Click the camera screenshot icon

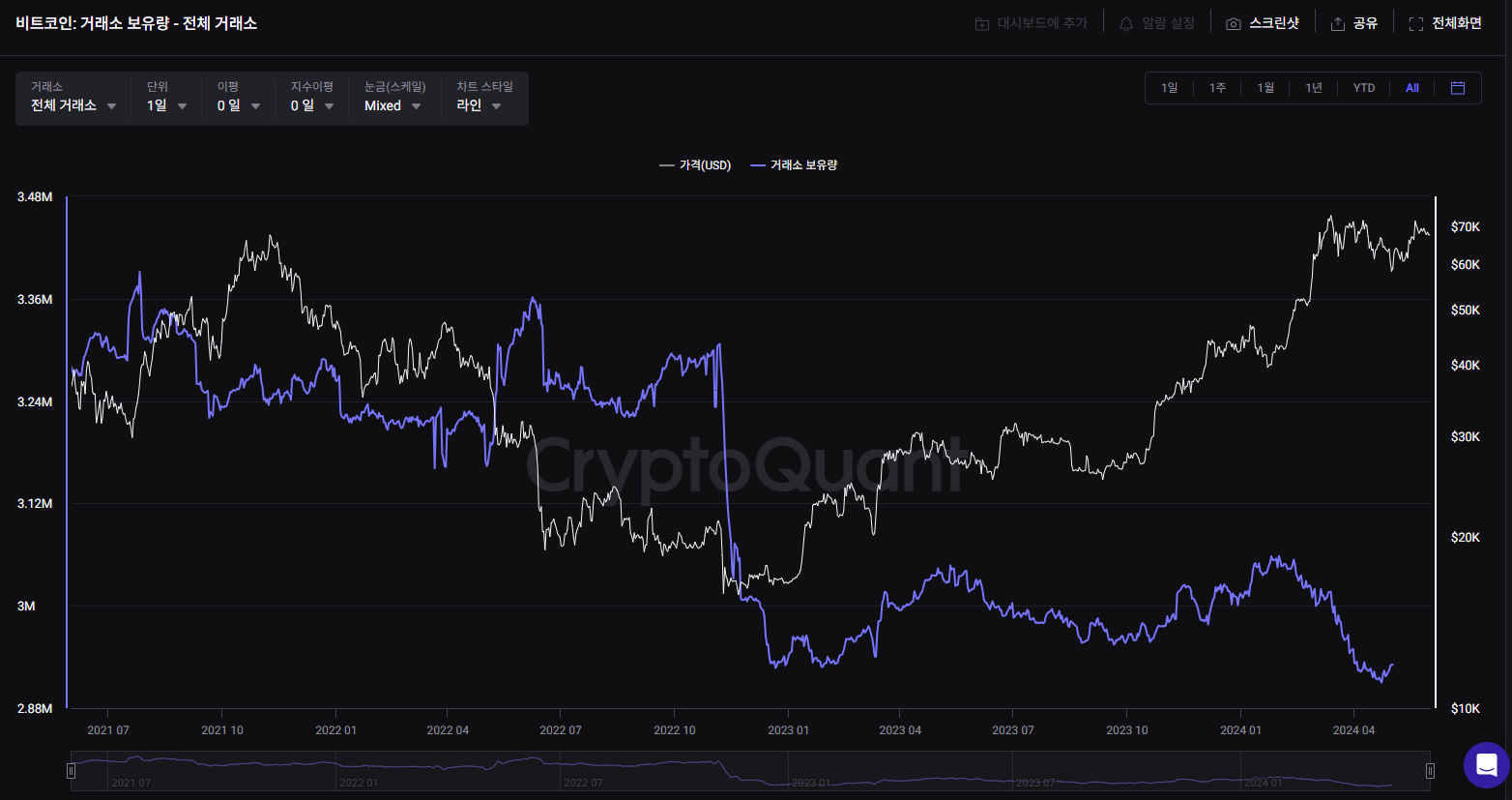tap(1233, 24)
